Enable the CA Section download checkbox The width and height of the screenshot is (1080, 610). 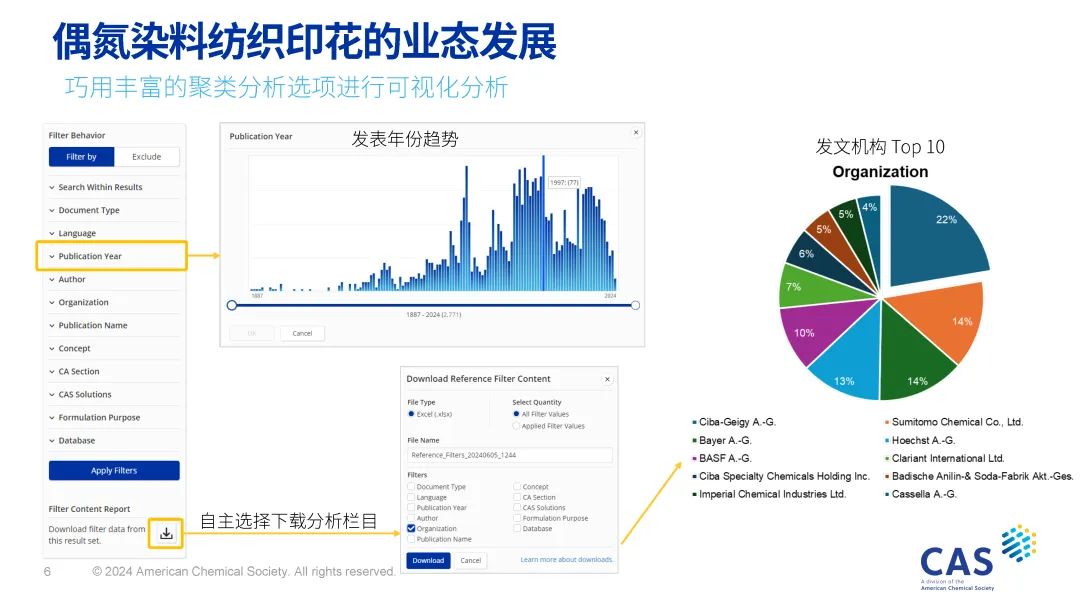[x=517, y=496]
